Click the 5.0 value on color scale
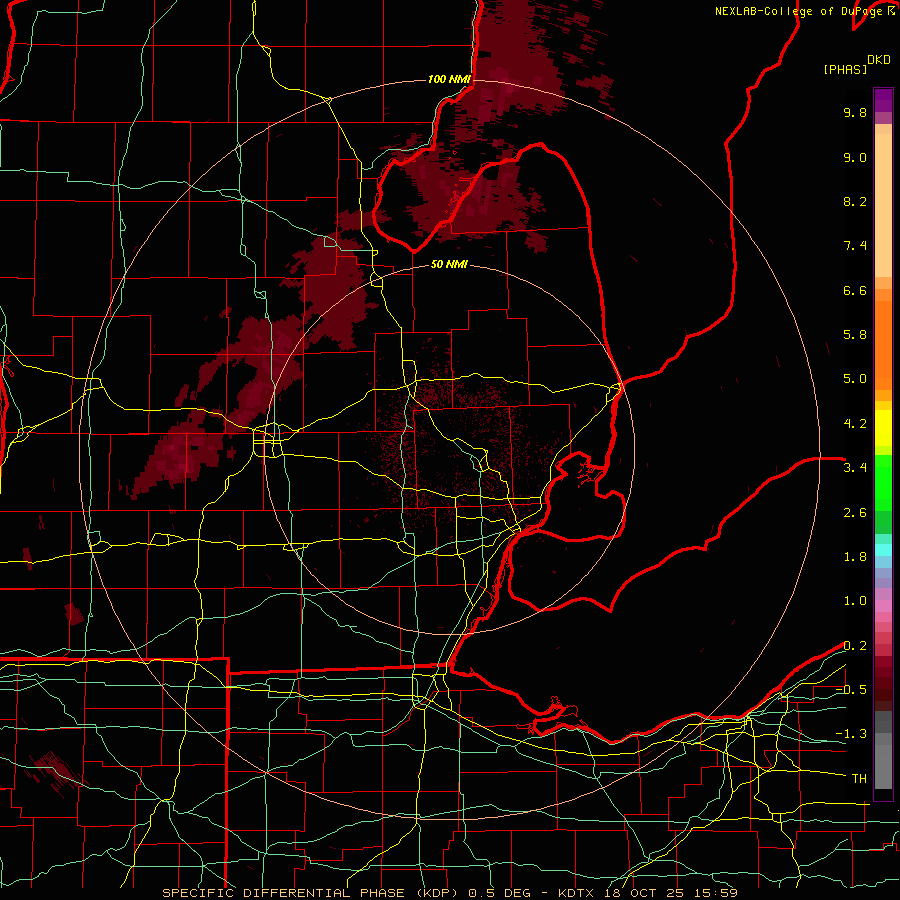 click(855, 379)
